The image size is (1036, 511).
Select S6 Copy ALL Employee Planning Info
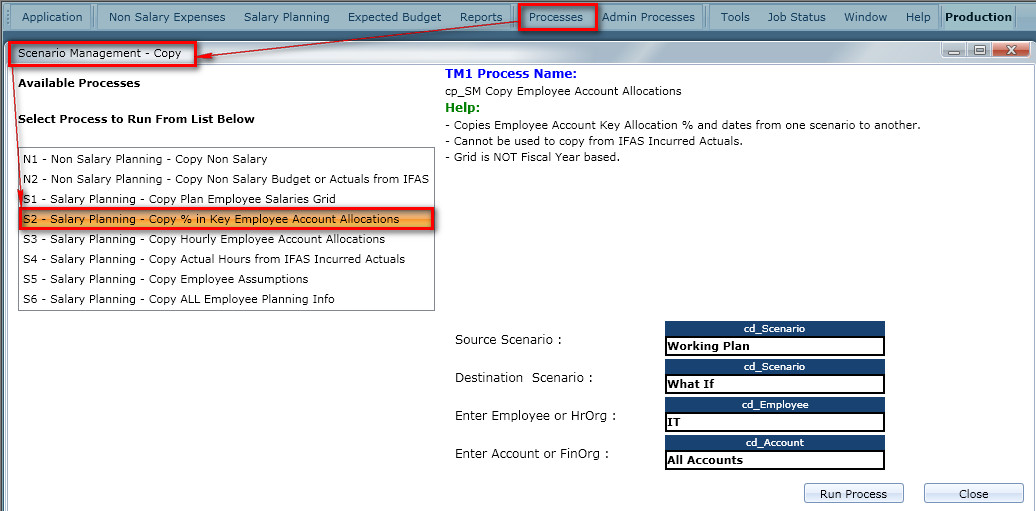[226, 299]
